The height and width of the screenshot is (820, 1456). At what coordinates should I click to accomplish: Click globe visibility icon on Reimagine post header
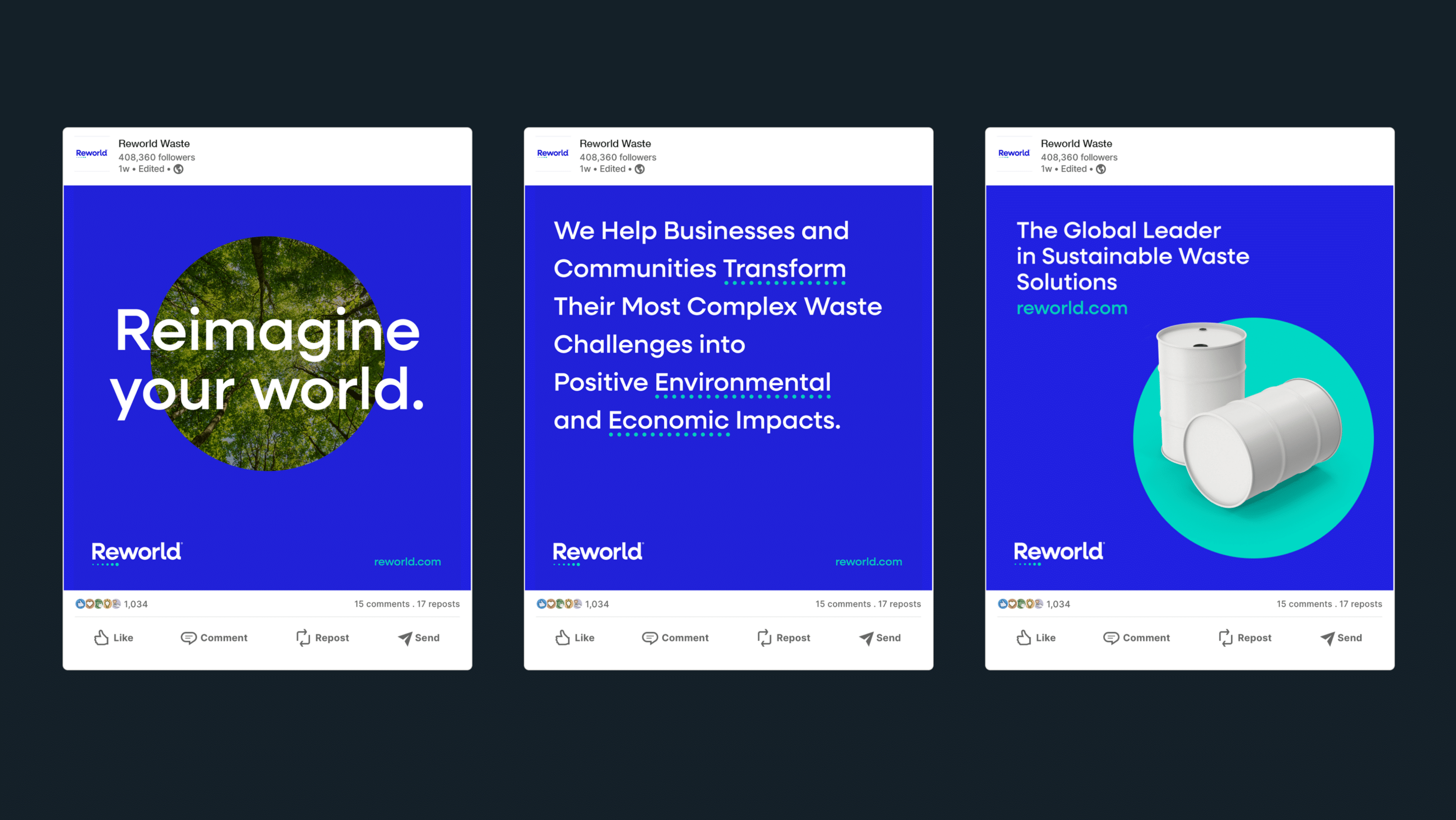[x=178, y=169]
